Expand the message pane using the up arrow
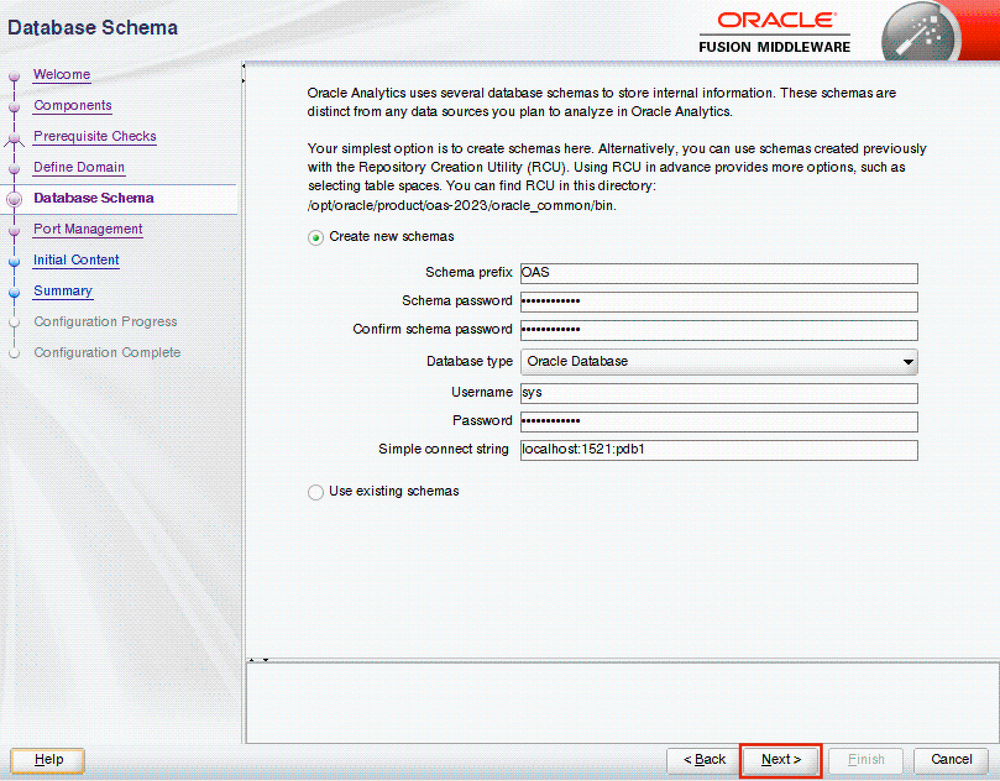The width and height of the screenshot is (1000, 781). [x=252, y=660]
